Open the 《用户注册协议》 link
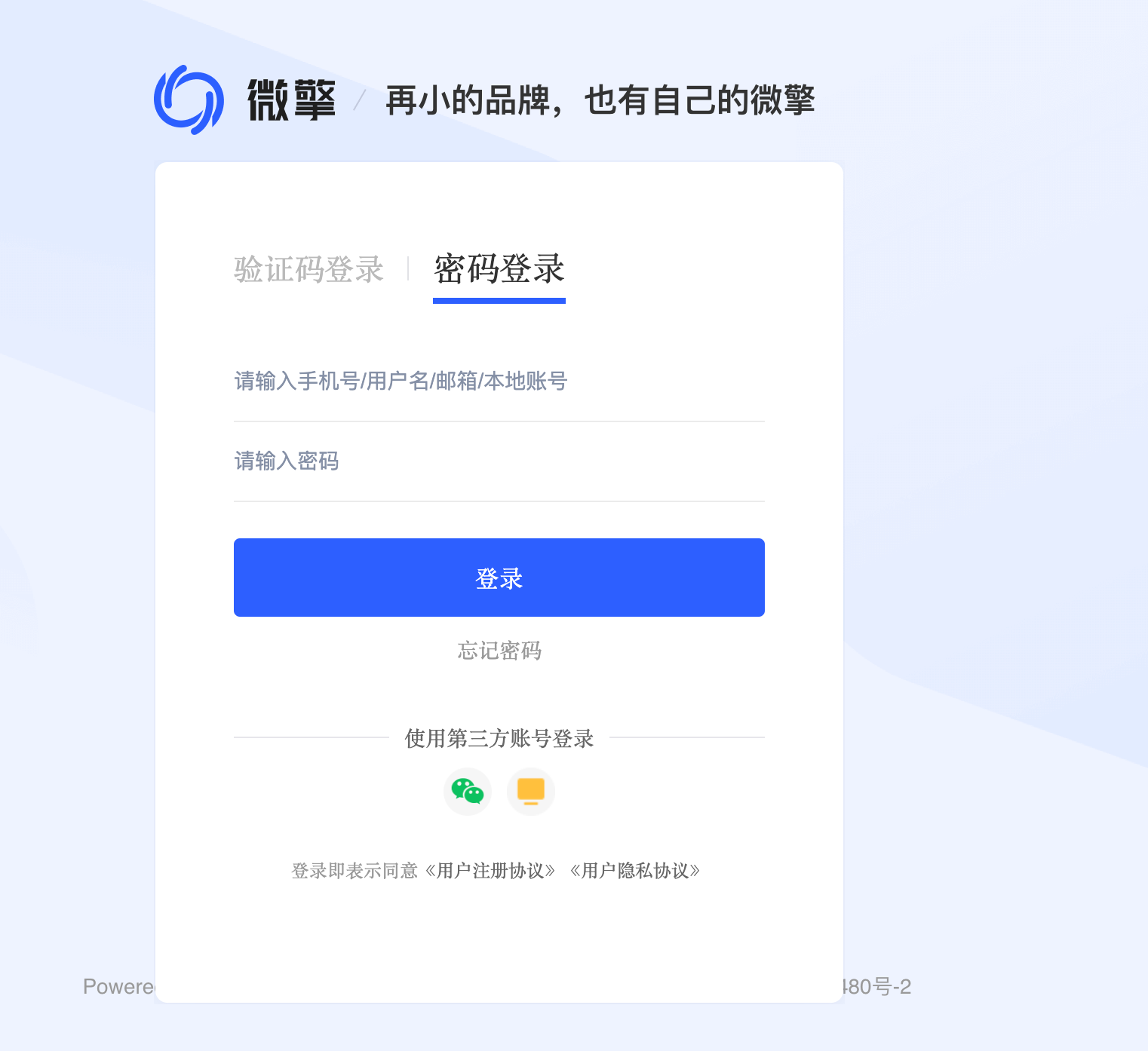The image size is (1148, 1051). coord(490,871)
